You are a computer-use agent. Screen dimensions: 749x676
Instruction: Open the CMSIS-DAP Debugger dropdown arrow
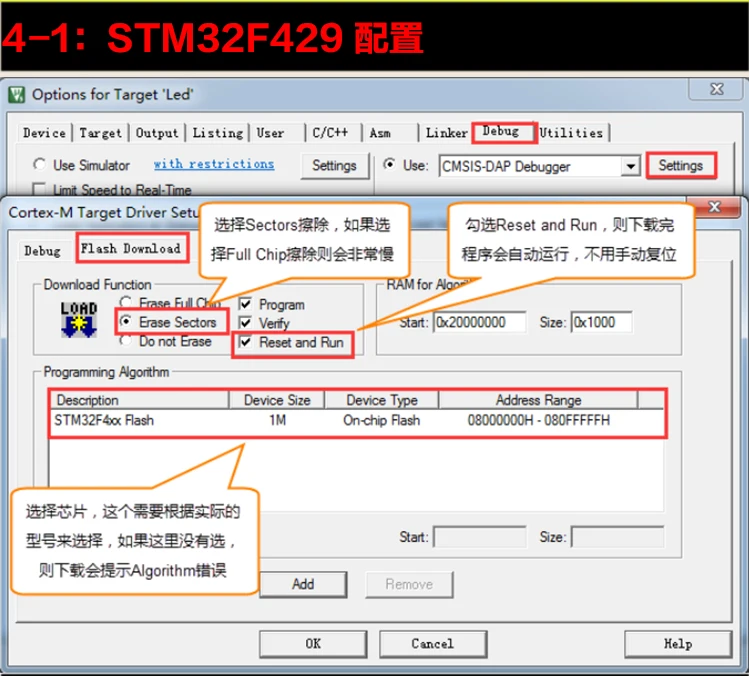point(631,166)
